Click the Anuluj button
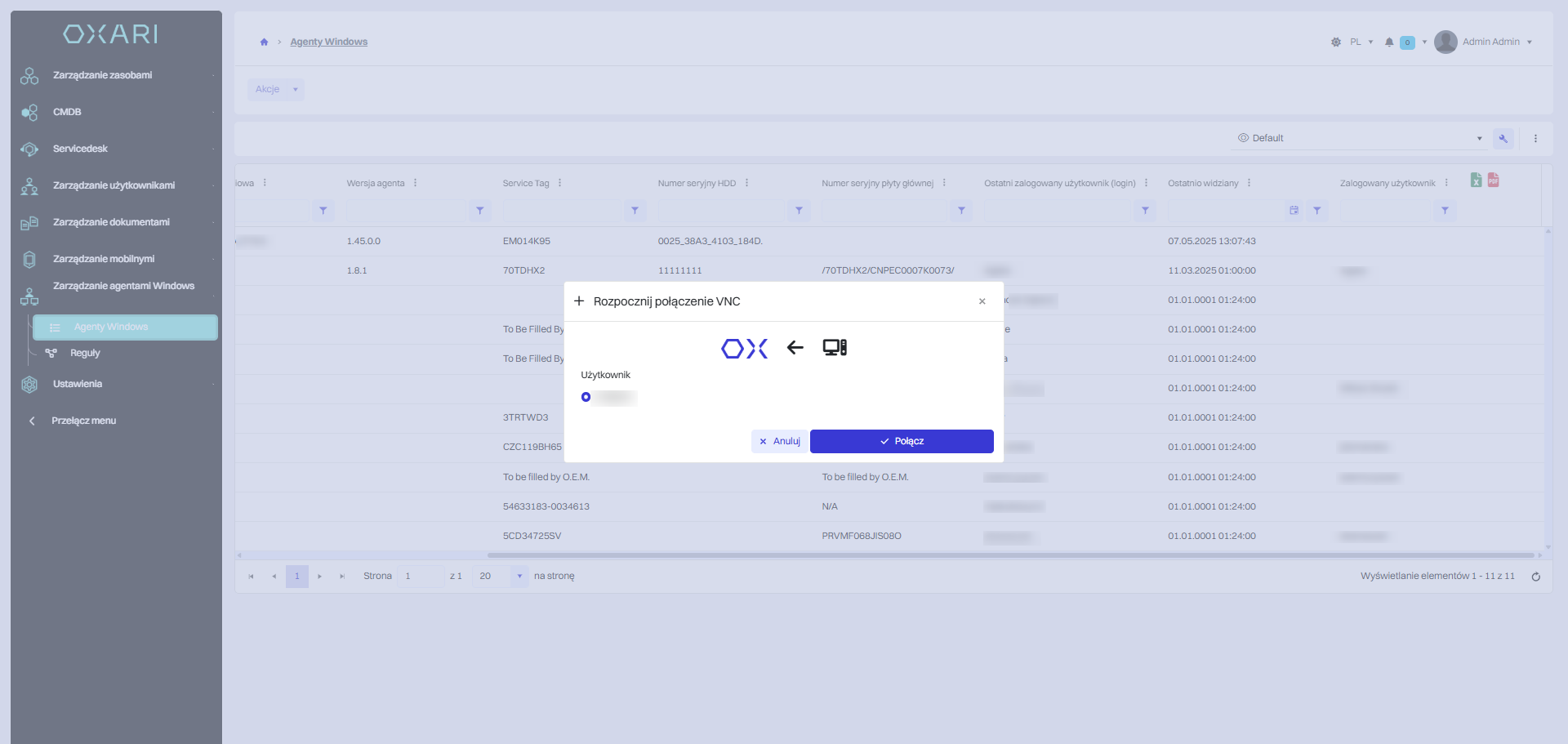This screenshot has height=744, width=1568. pyautogui.click(x=779, y=441)
